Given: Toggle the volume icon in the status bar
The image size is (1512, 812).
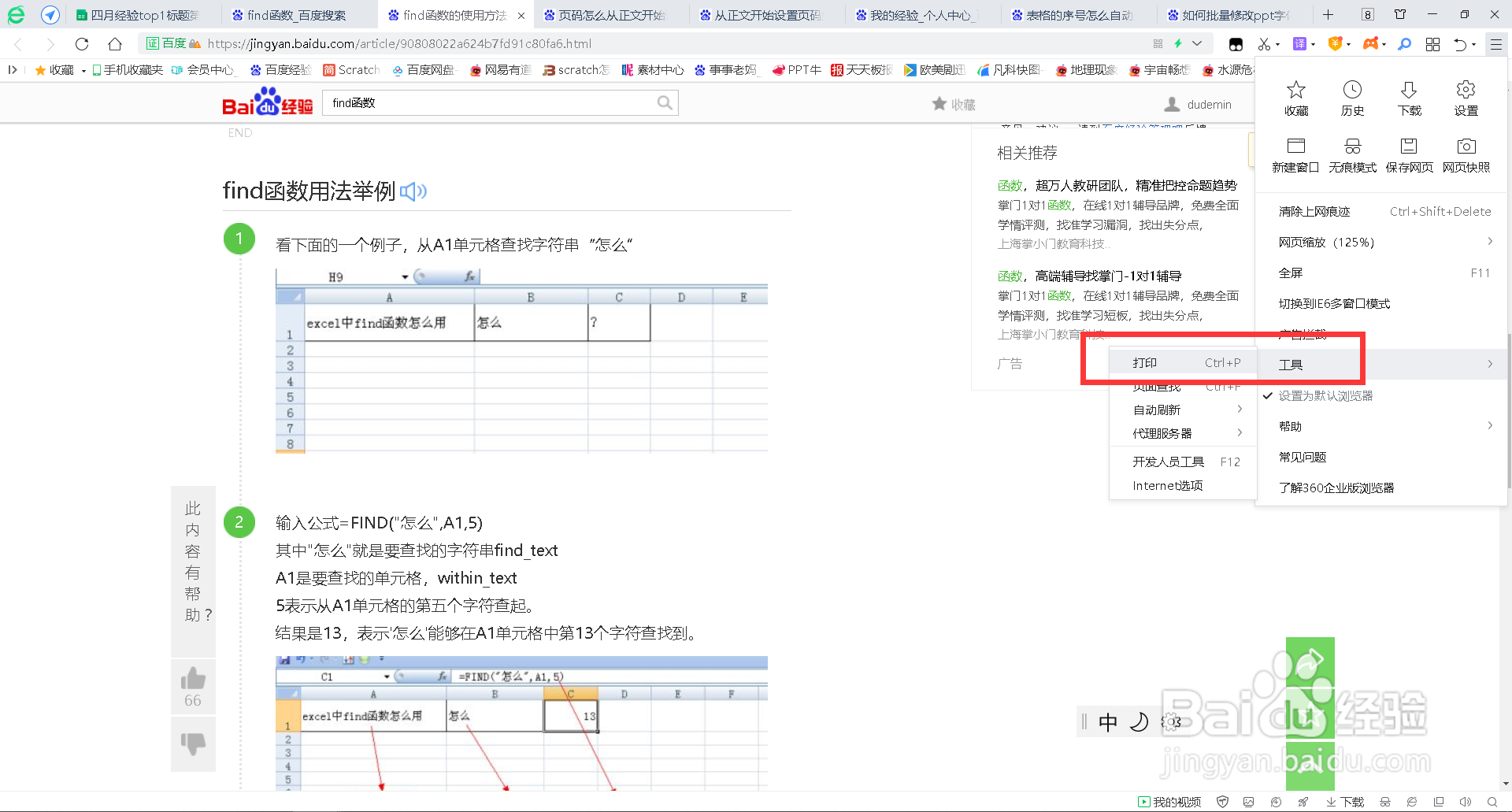Looking at the screenshot, I should point(1466,801).
